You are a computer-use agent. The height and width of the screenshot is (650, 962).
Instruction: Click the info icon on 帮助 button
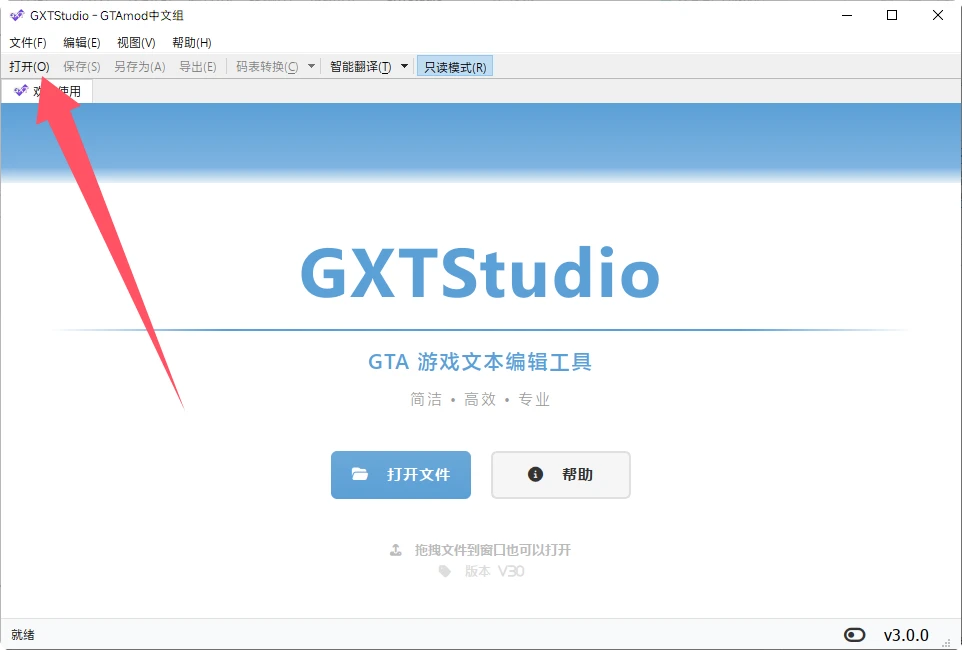(535, 474)
